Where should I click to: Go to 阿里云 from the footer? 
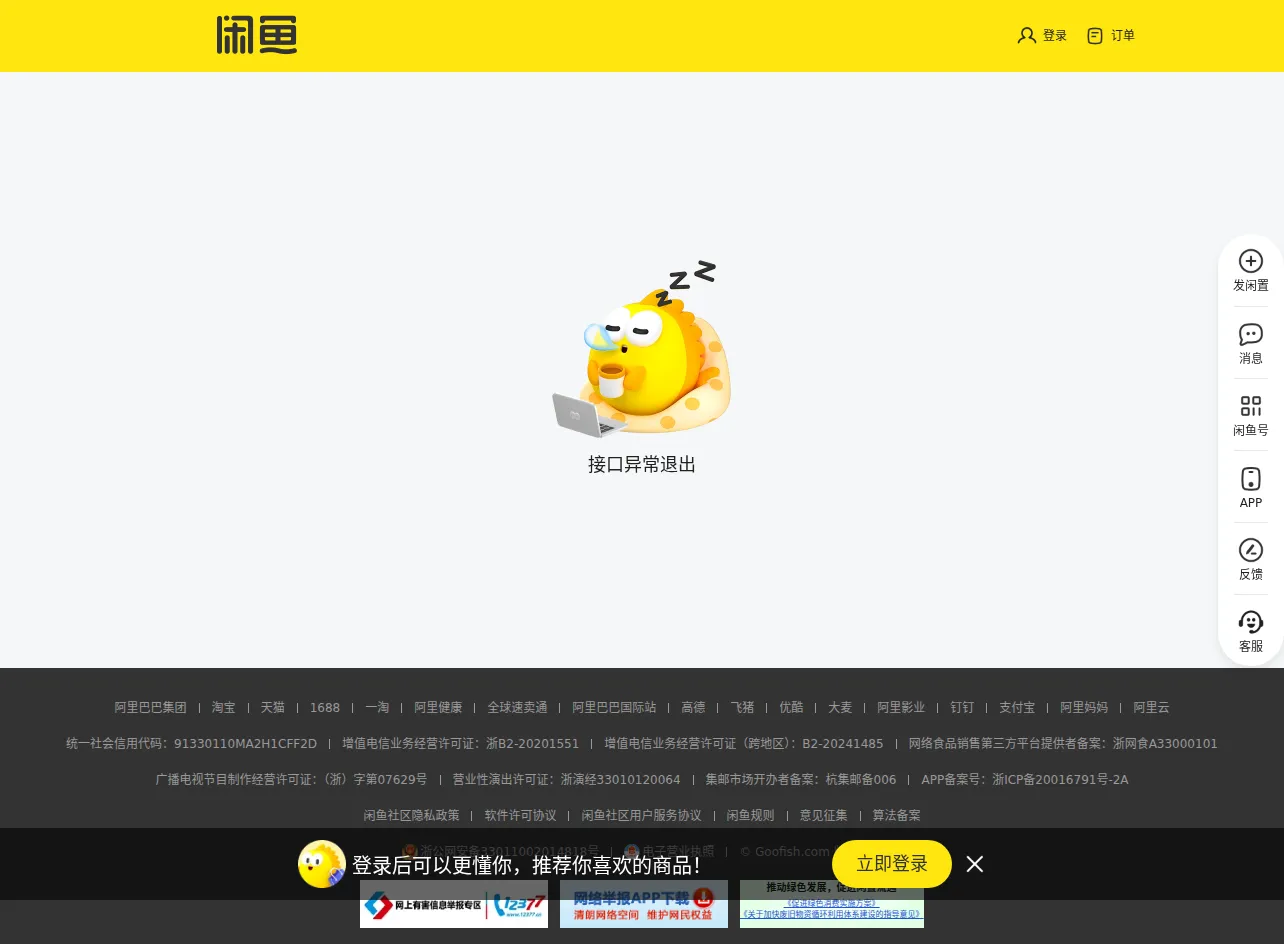[x=1151, y=707]
